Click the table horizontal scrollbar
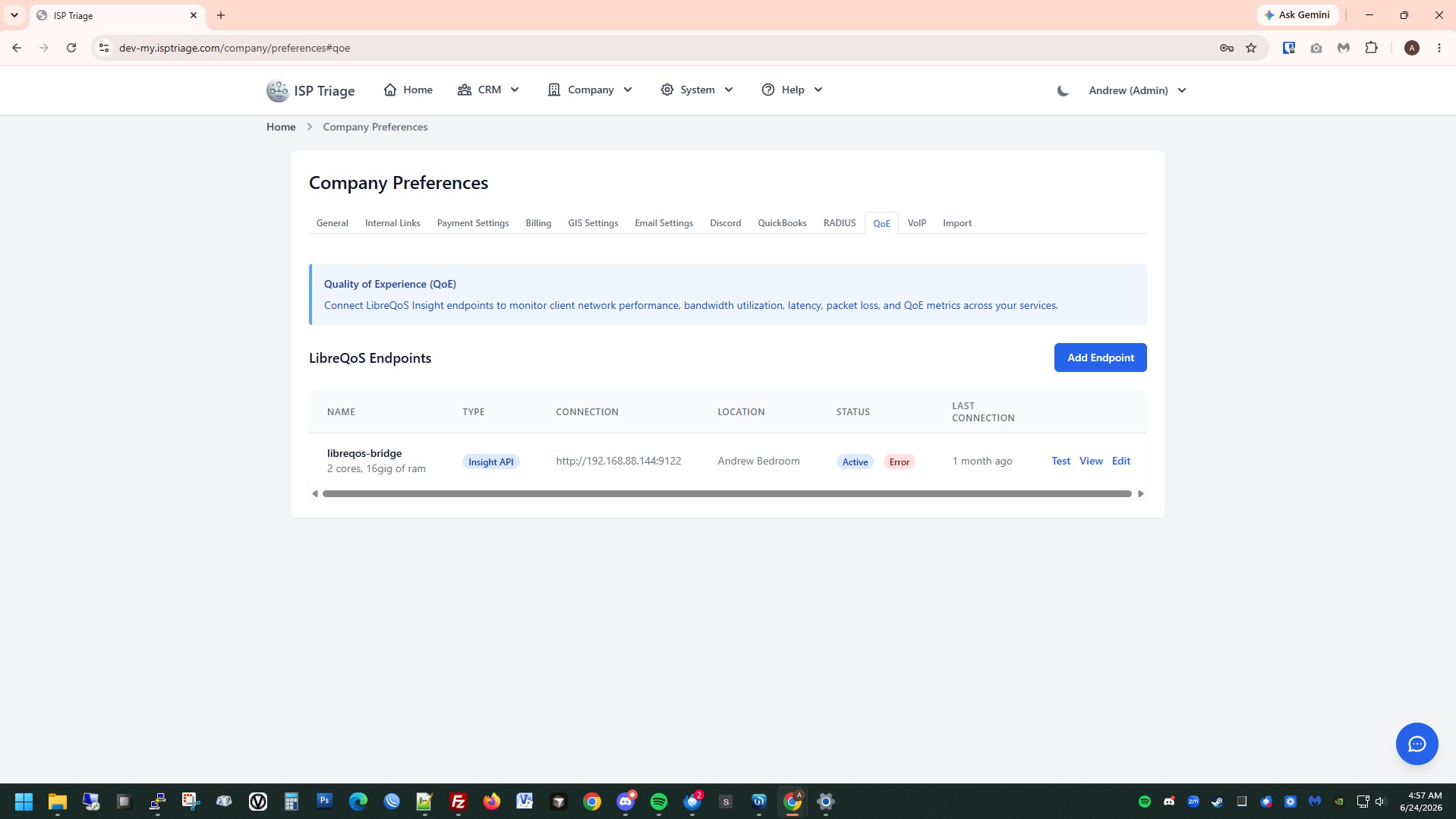This screenshot has width=1456, height=819. [x=726, y=493]
